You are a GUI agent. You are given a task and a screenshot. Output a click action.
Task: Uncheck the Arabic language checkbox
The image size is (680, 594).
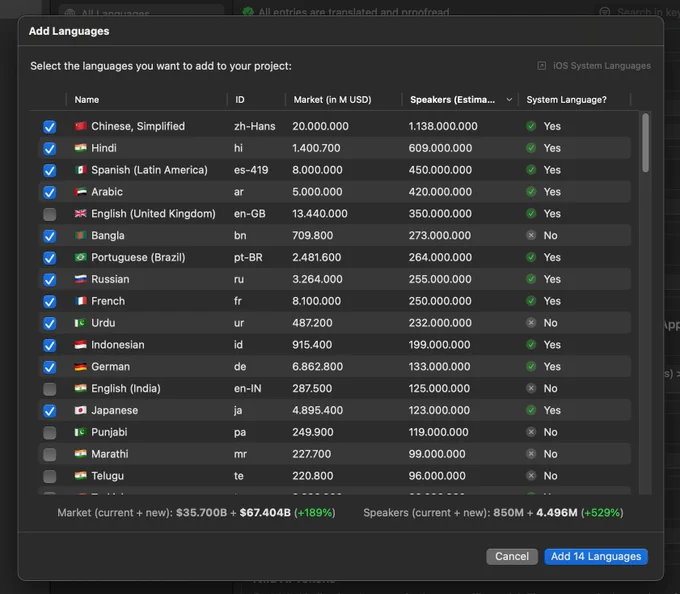point(50,192)
